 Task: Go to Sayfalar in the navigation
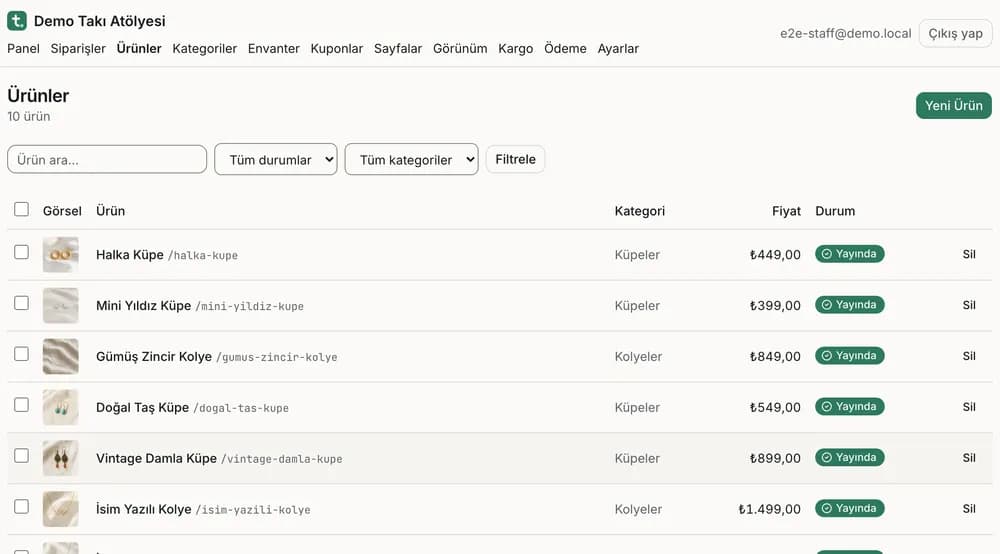[398, 48]
